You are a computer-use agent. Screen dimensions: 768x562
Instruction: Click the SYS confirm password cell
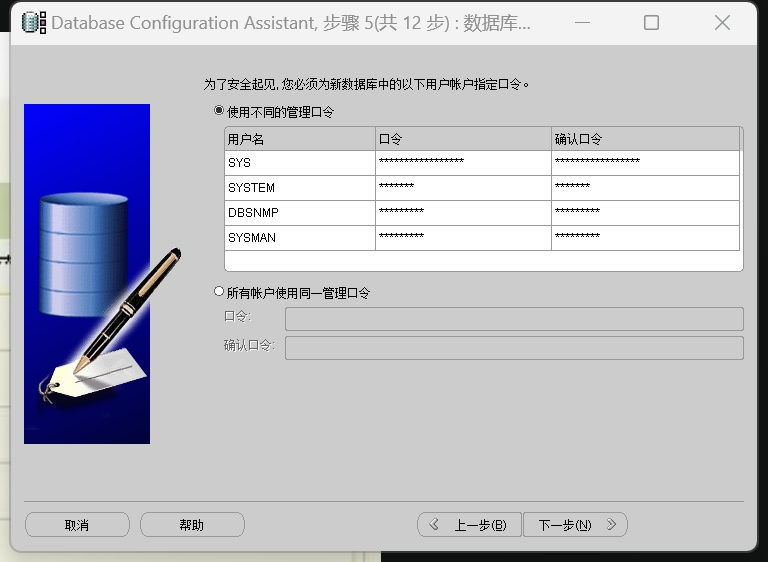(x=646, y=163)
